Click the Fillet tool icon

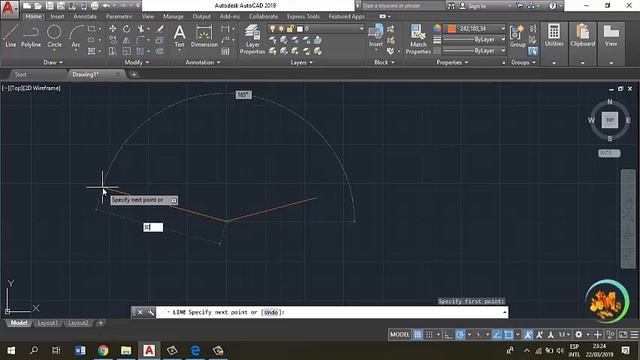point(140,40)
